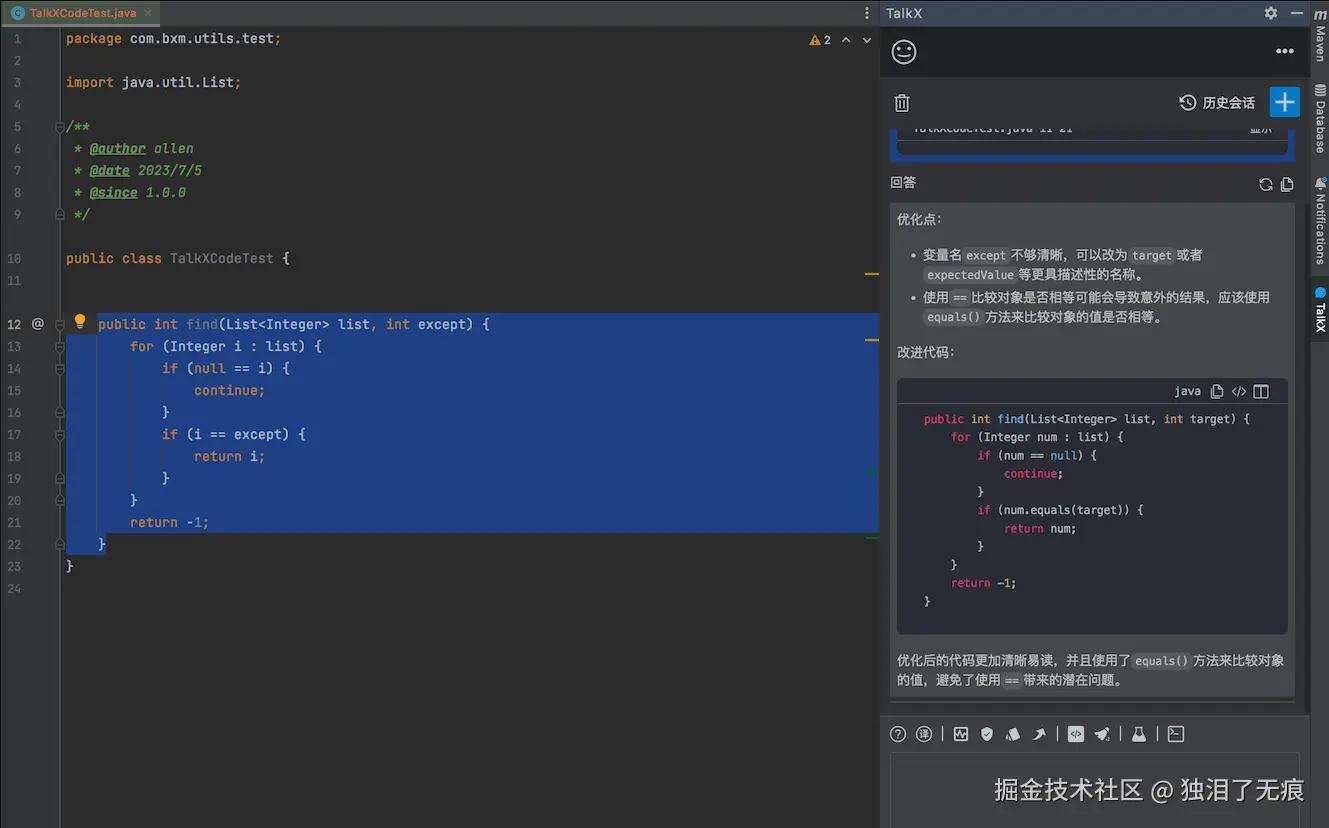The height and width of the screenshot is (828, 1329).
Task: Click the @ gutter marker on line 12
Action: [x=38, y=324]
